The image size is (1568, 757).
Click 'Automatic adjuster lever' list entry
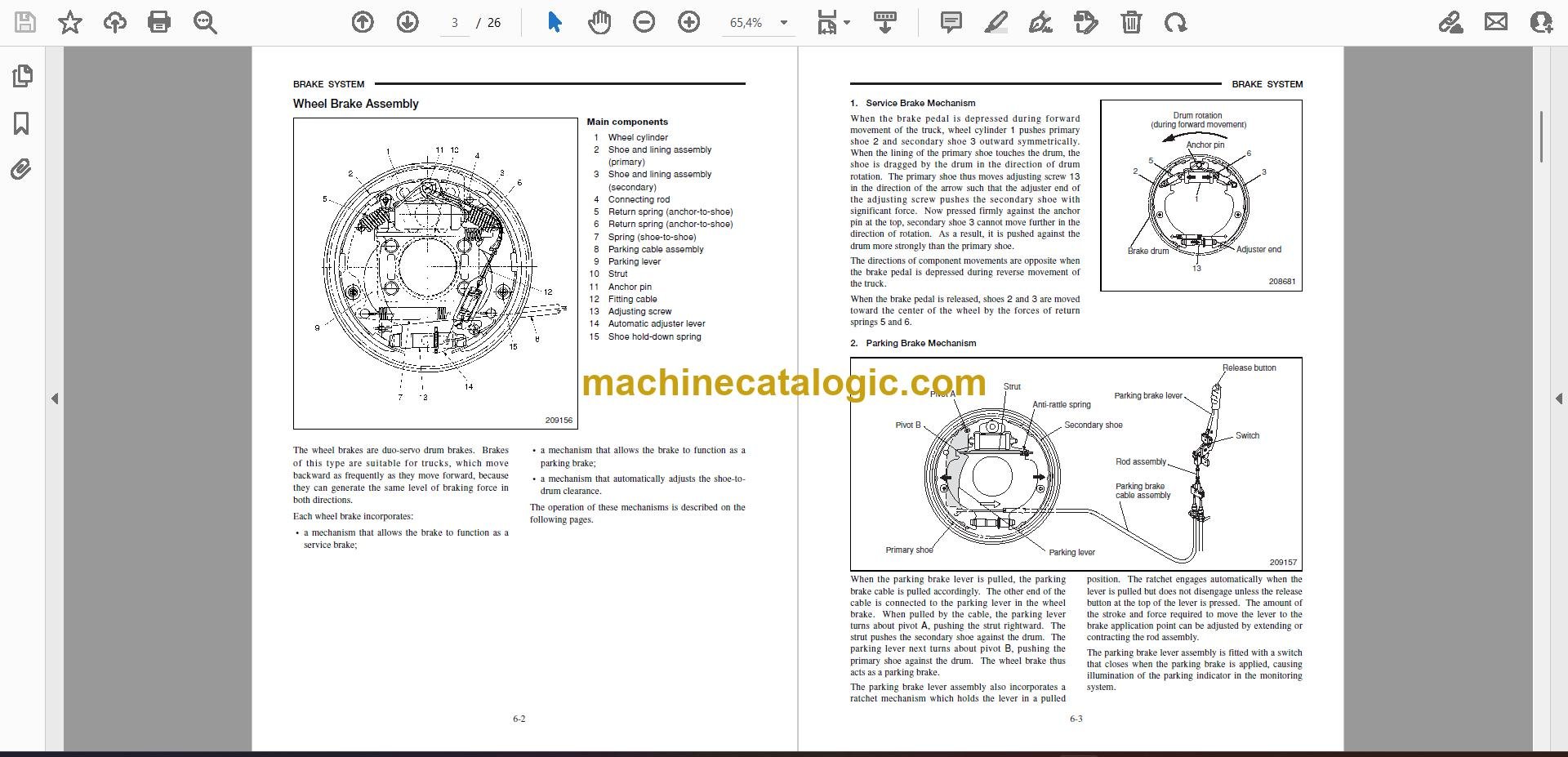click(657, 323)
